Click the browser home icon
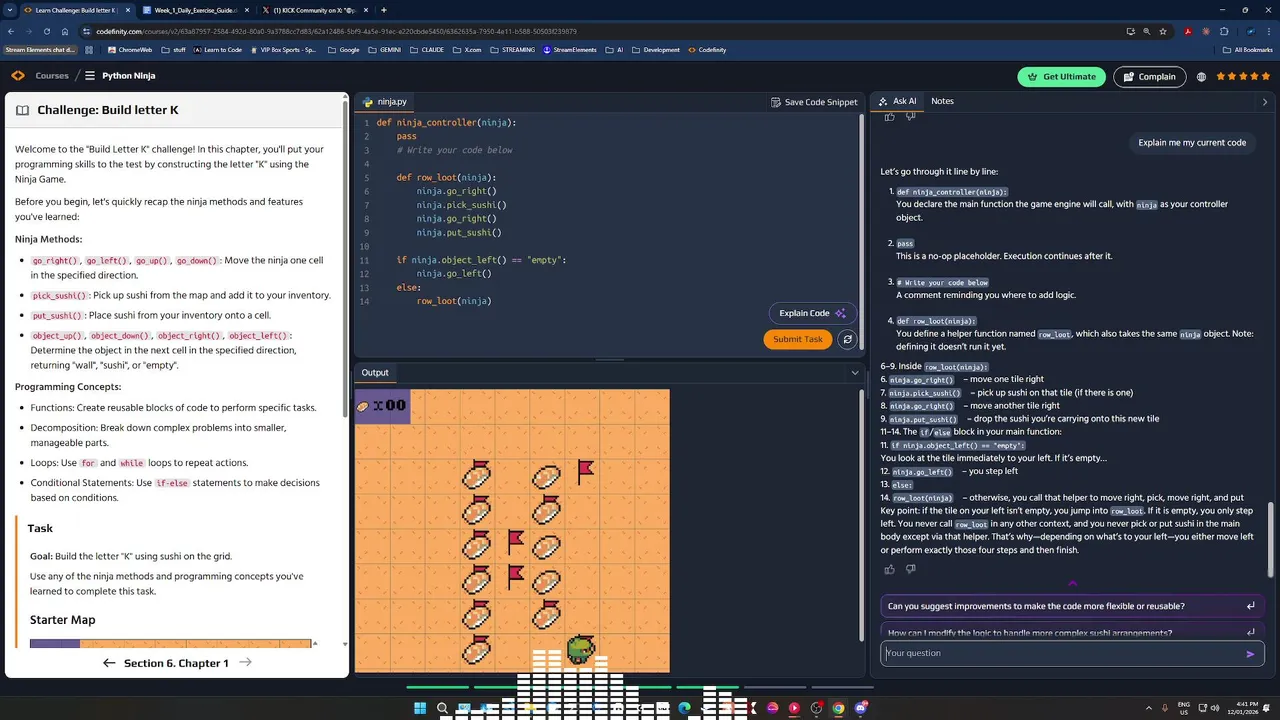The width and height of the screenshot is (1280, 720). click(65, 31)
